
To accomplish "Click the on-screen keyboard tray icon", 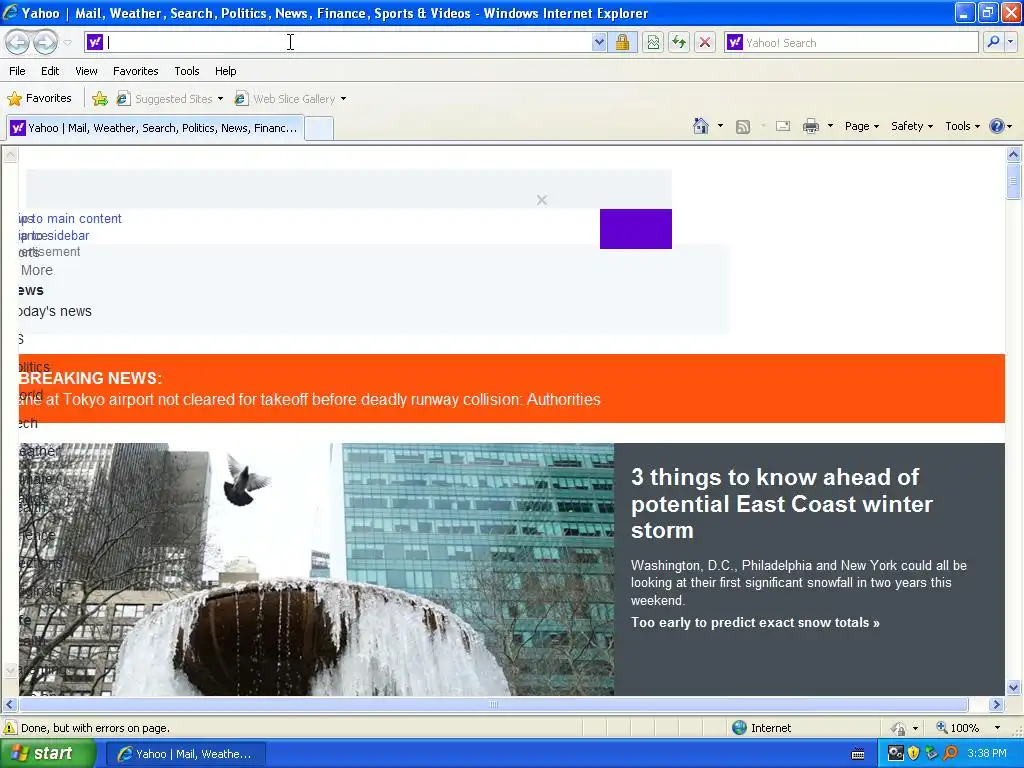I will (858, 754).
